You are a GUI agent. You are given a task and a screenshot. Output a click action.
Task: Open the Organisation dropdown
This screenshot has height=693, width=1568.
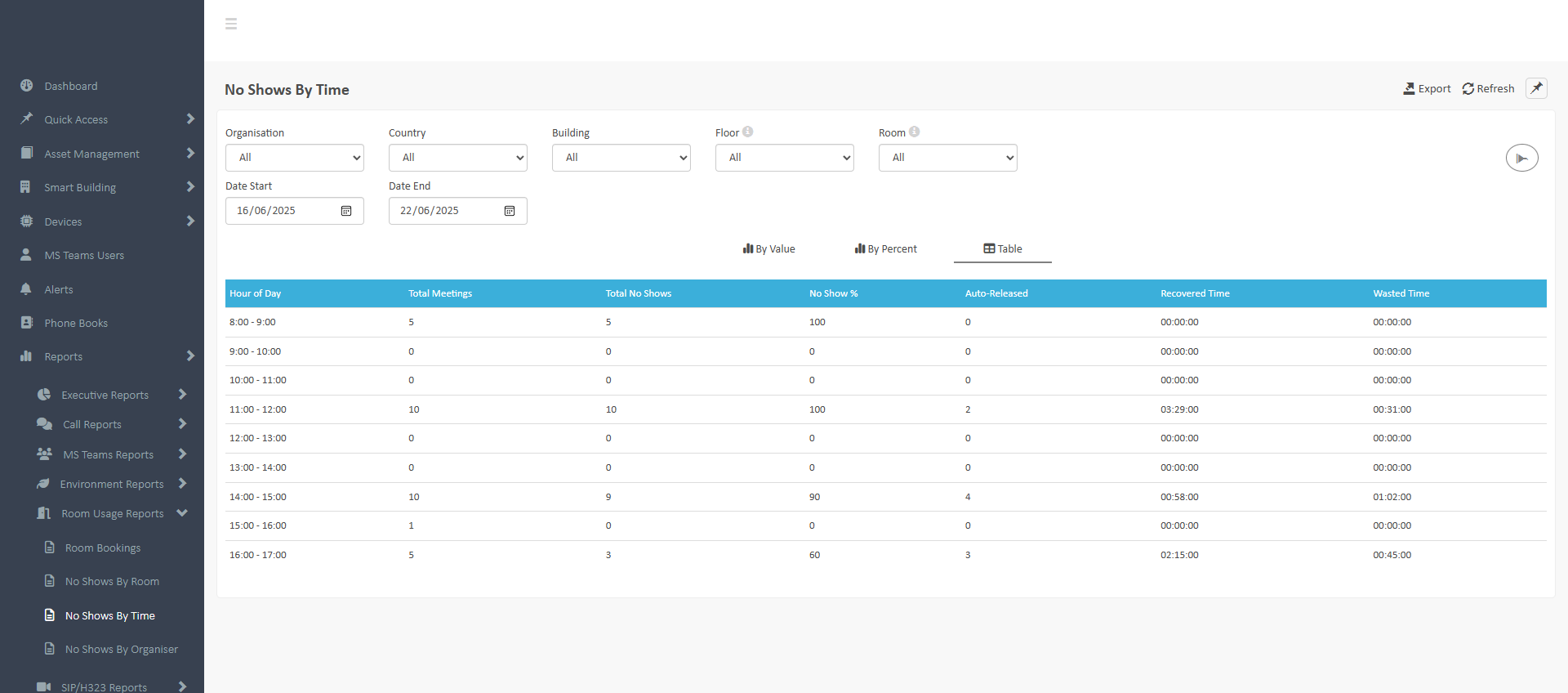coord(295,158)
